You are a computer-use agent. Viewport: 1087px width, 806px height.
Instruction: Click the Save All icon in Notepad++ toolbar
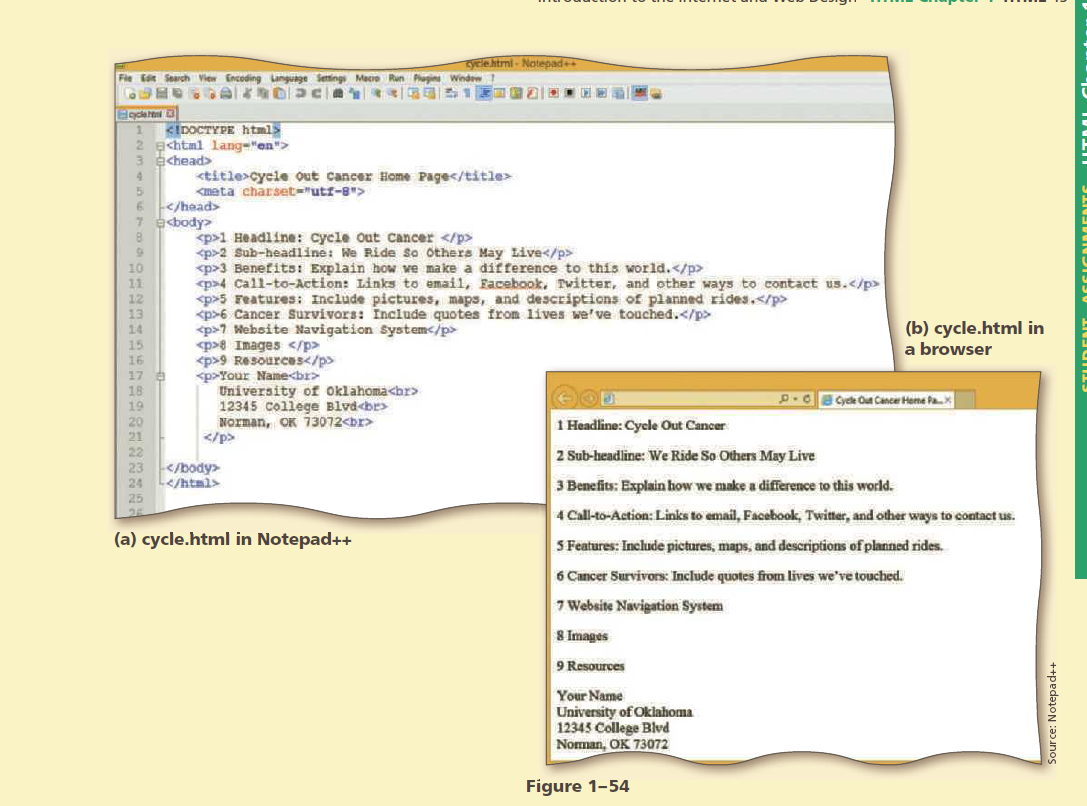click(x=177, y=93)
